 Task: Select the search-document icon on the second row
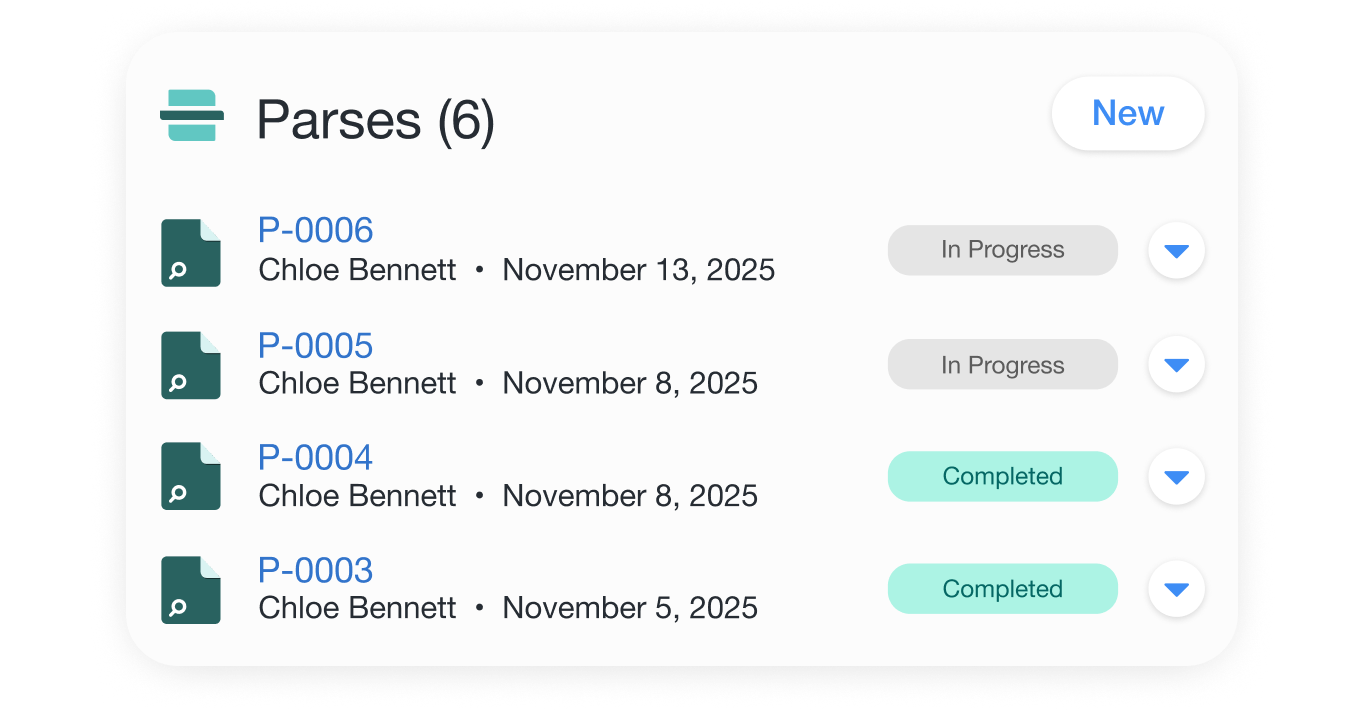190,365
